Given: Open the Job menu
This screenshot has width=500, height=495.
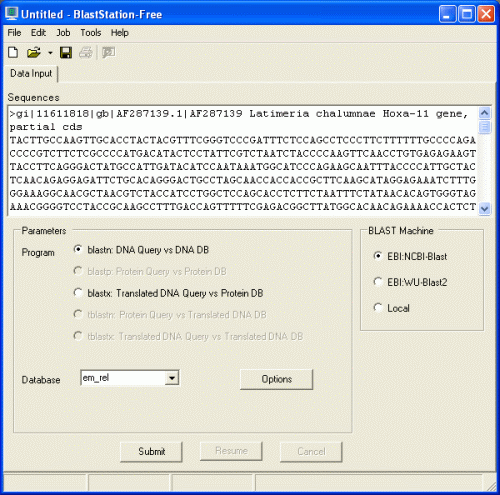Looking at the screenshot, I should tap(63, 33).
